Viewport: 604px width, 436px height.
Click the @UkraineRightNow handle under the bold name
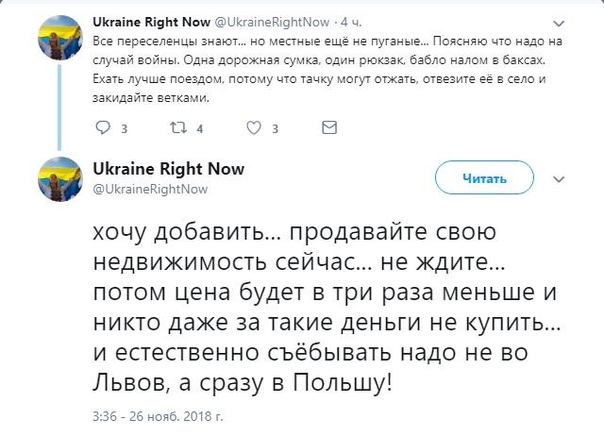(x=150, y=188)
